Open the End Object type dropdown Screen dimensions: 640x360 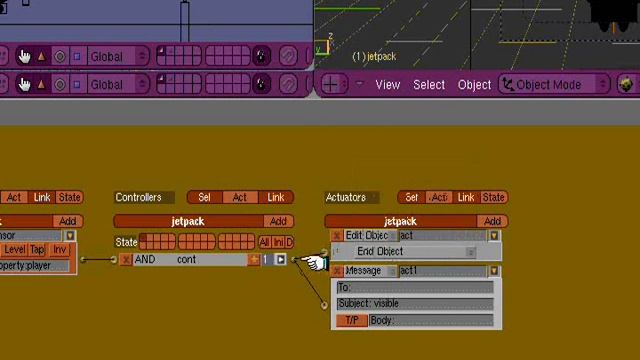(415, 251)
